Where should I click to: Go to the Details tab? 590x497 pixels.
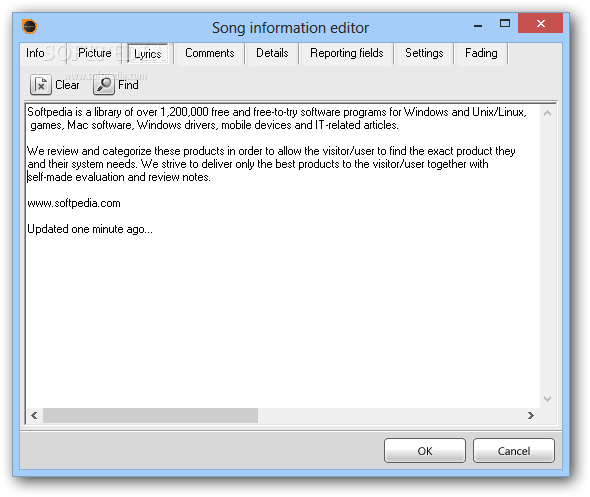tap(272, 53)
